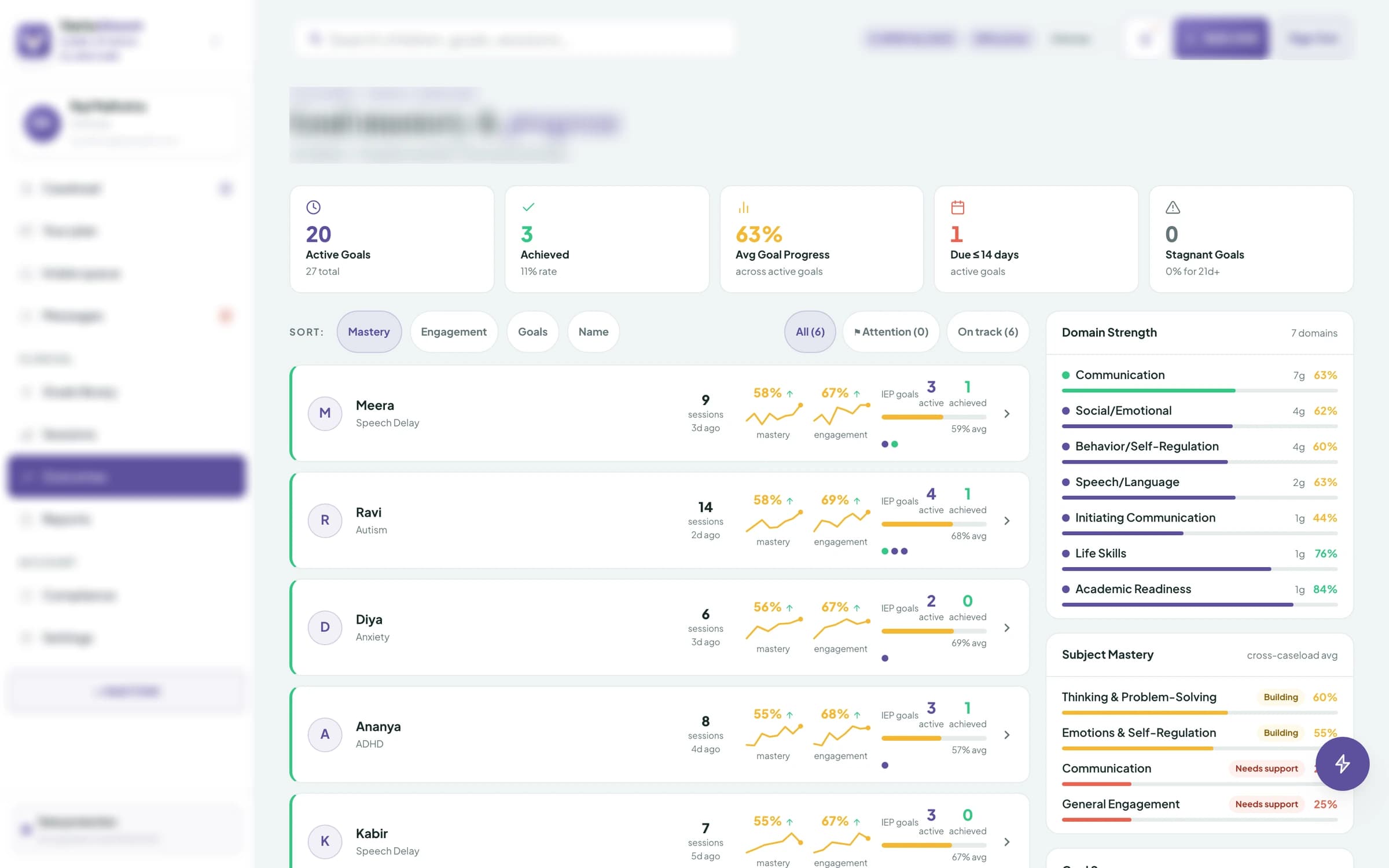Click the purple dot beside Life Skills
This screenshot has height=868, width=1389.
click(x=1065, y=554)
